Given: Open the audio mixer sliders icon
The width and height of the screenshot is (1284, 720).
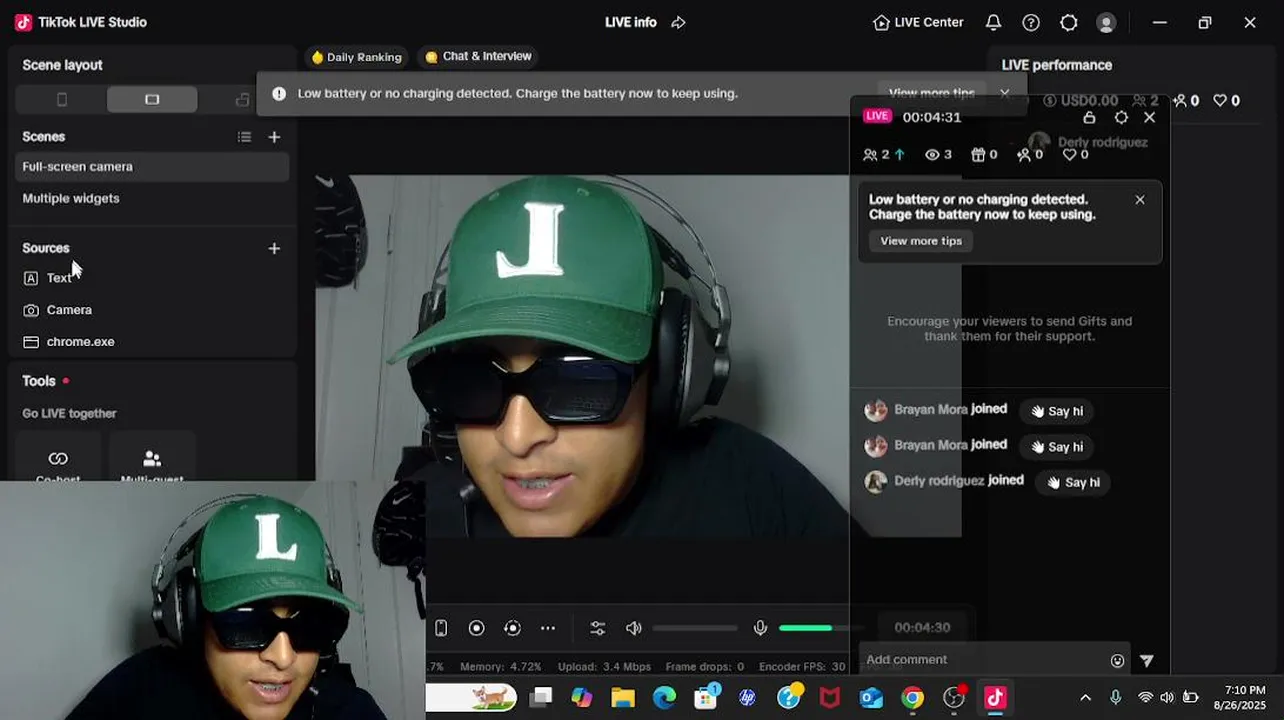Looking at the screenshot, I should (598, 628).
